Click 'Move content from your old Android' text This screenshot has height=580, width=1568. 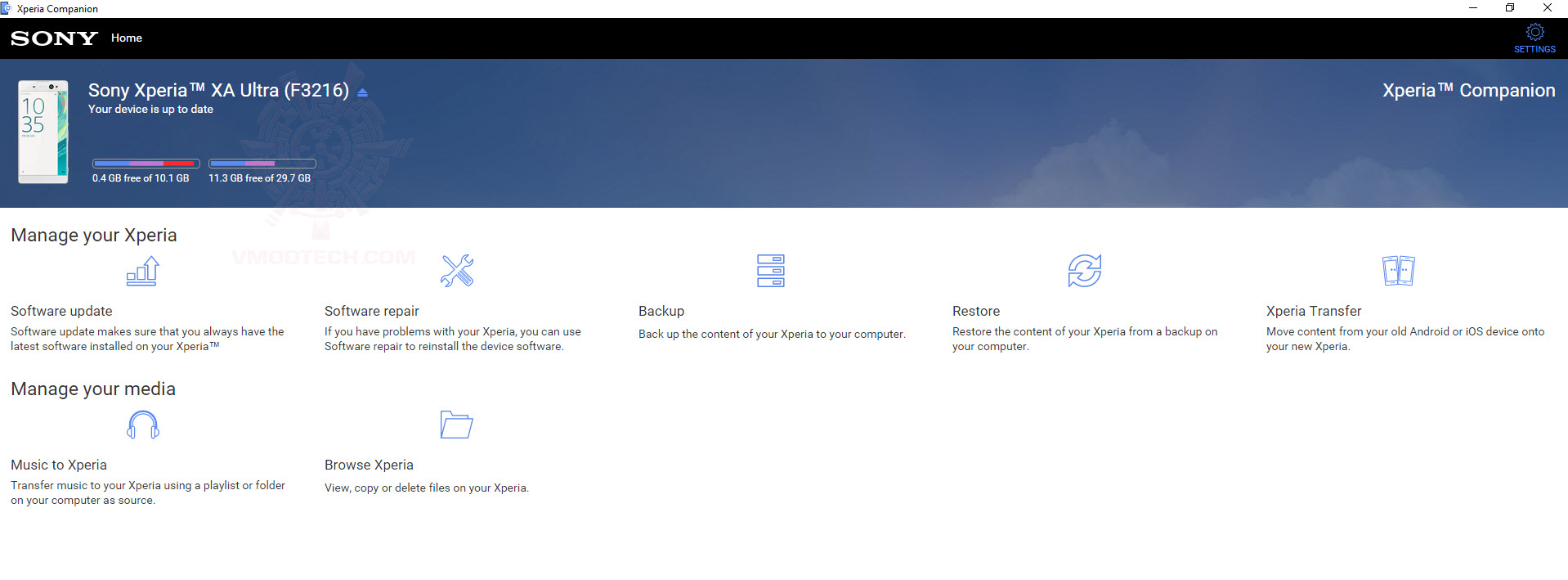pos(1405,339)
